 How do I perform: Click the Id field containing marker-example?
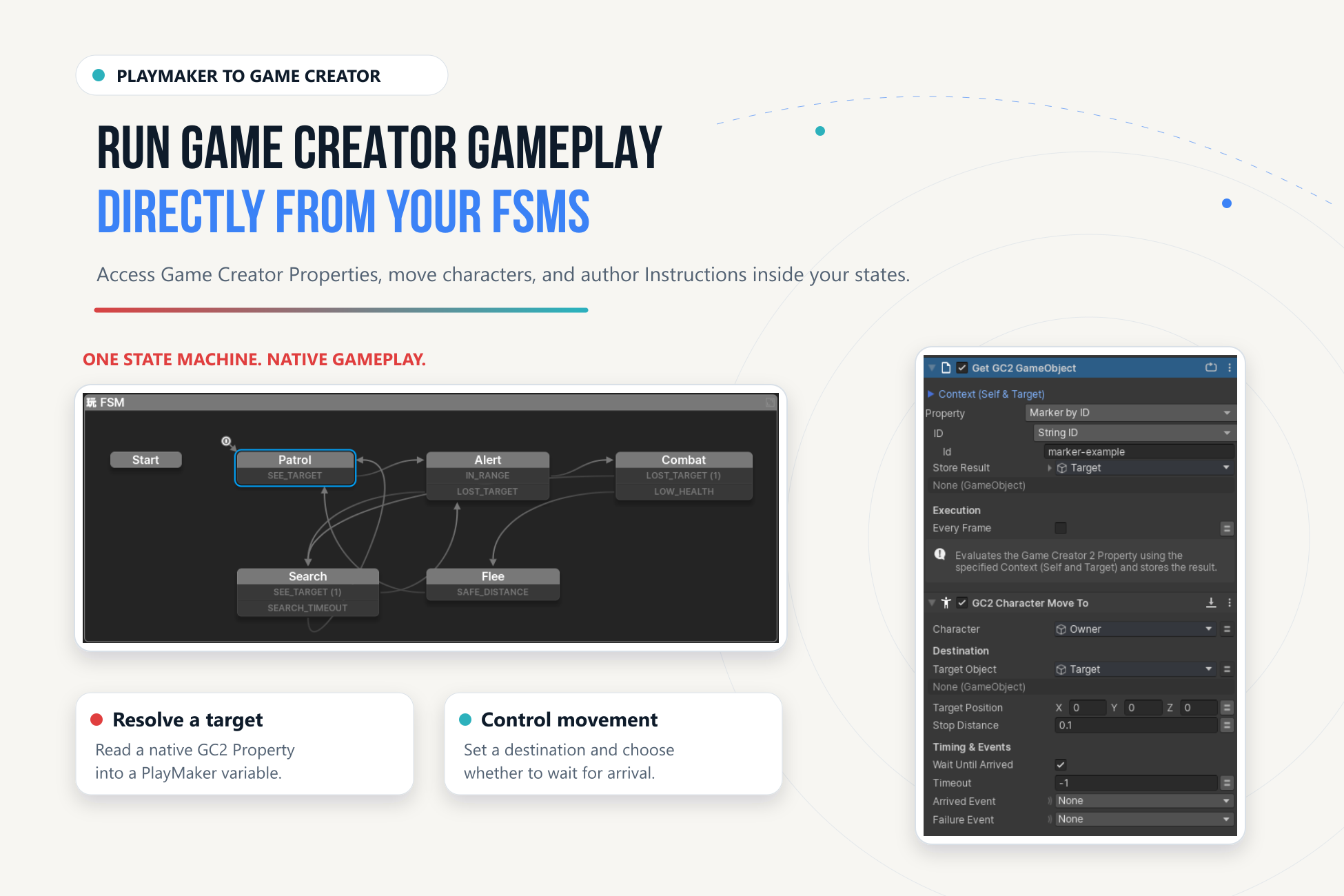click(x=1139, y=452)
